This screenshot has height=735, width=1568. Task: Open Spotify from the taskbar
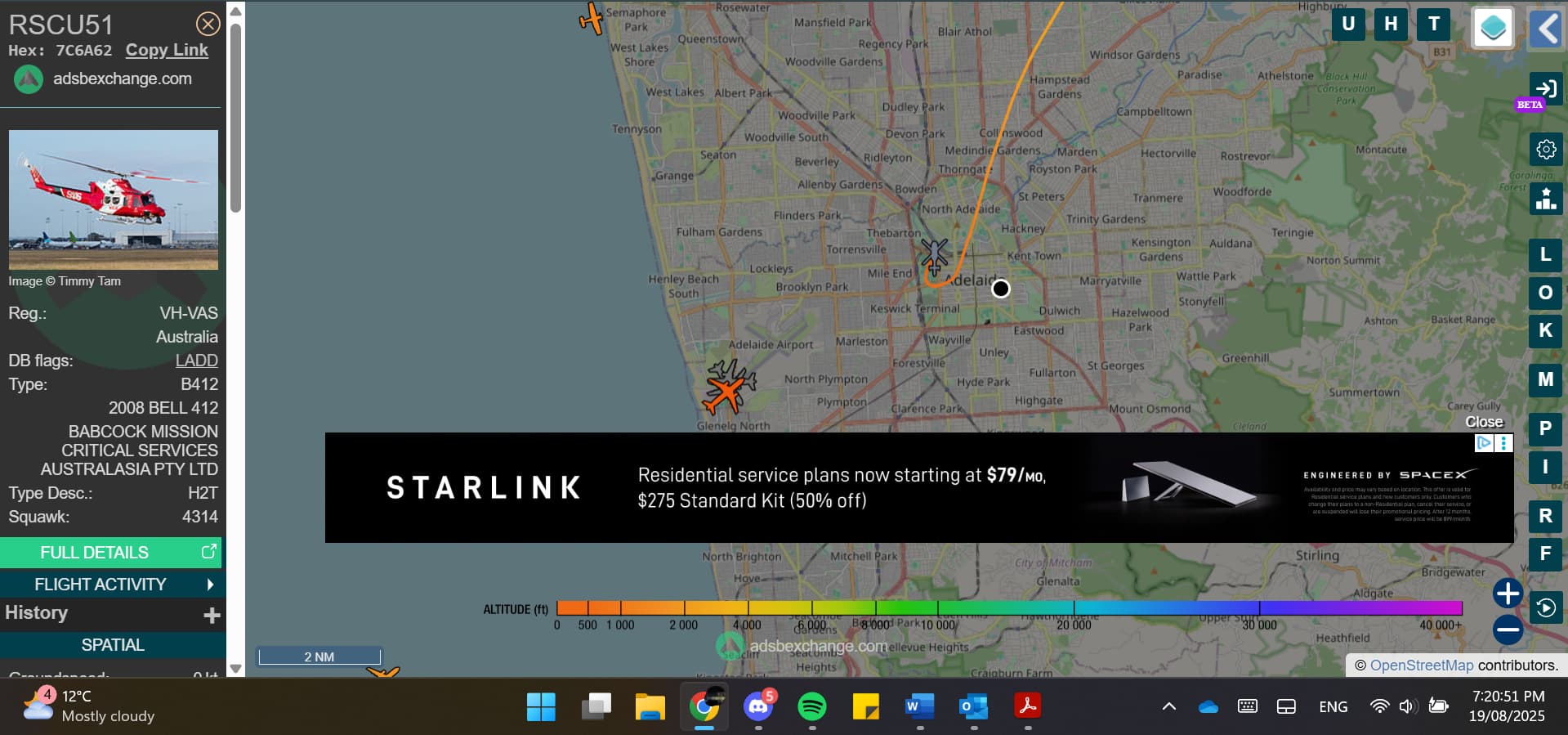pyautogui.click(x=811, y=706)
